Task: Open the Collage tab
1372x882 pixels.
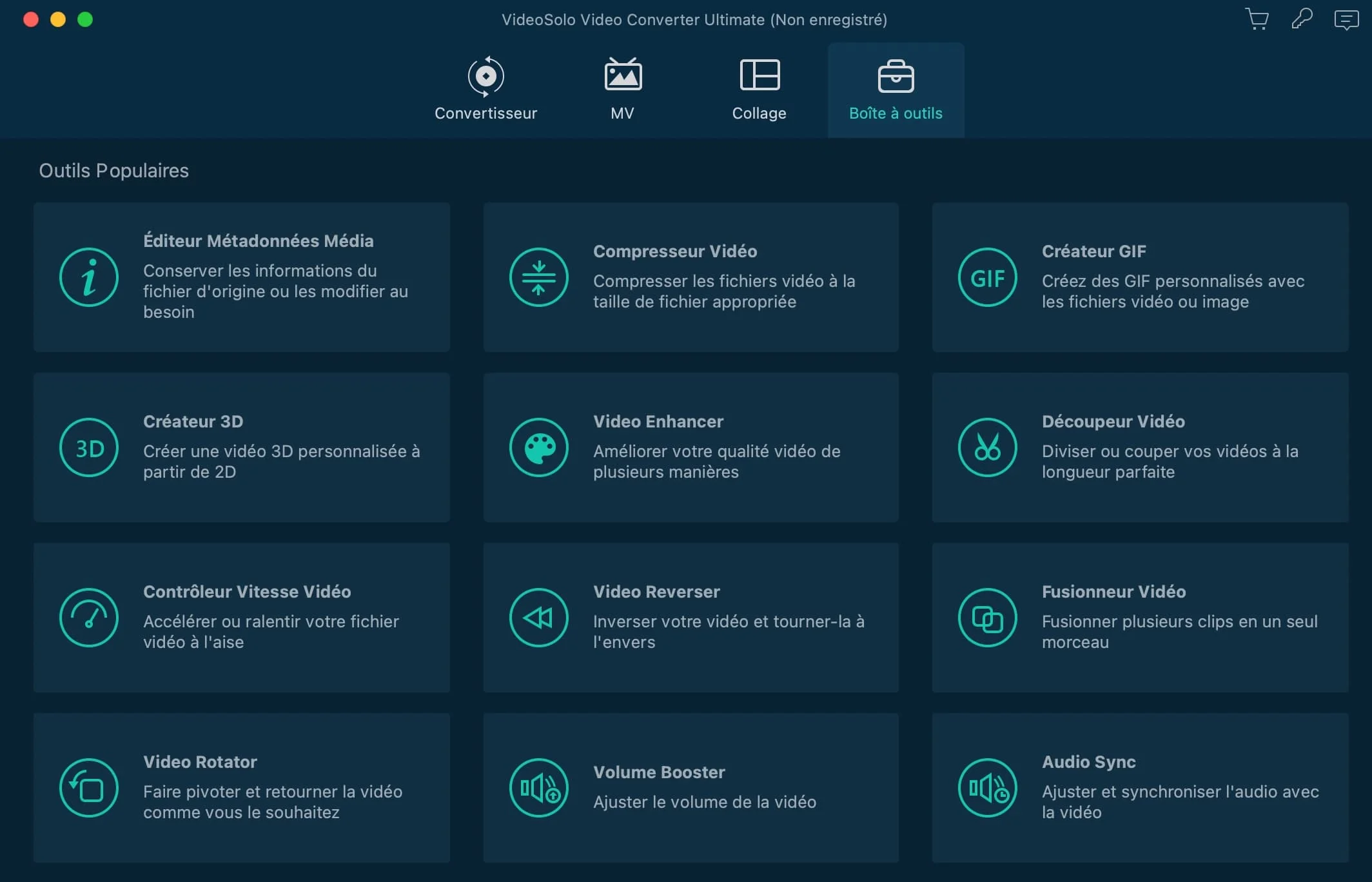Action: pos(759,90)
